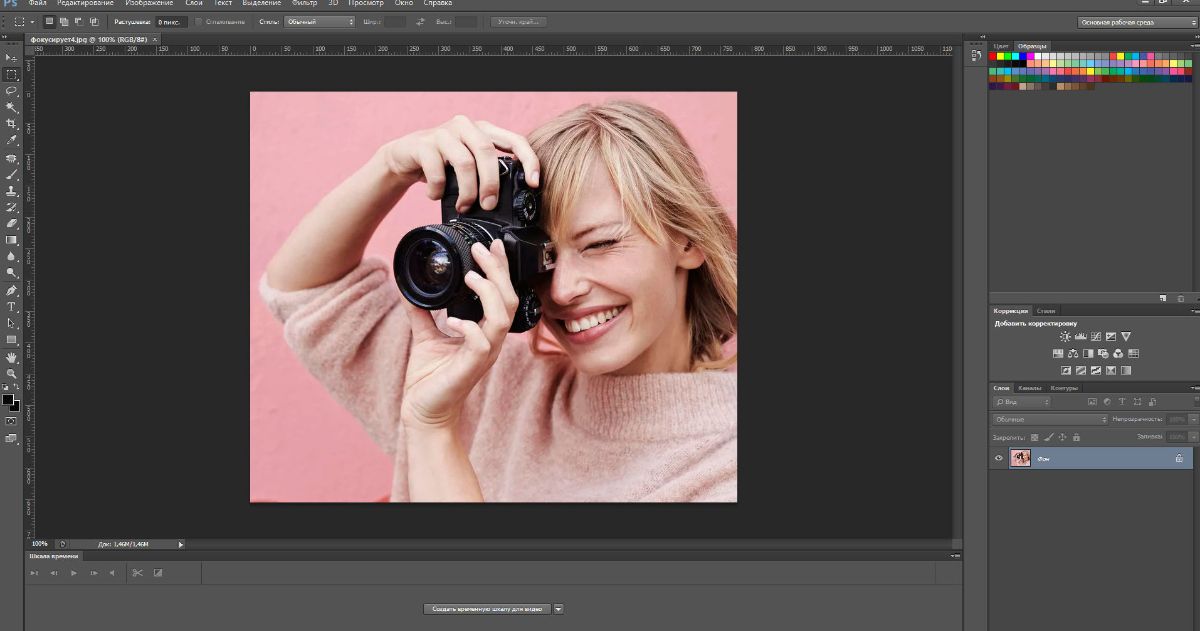The image size is (1200, 631).
Task: Toggle the lock-all padlock in Layers panel
Action: point(1076,437)
